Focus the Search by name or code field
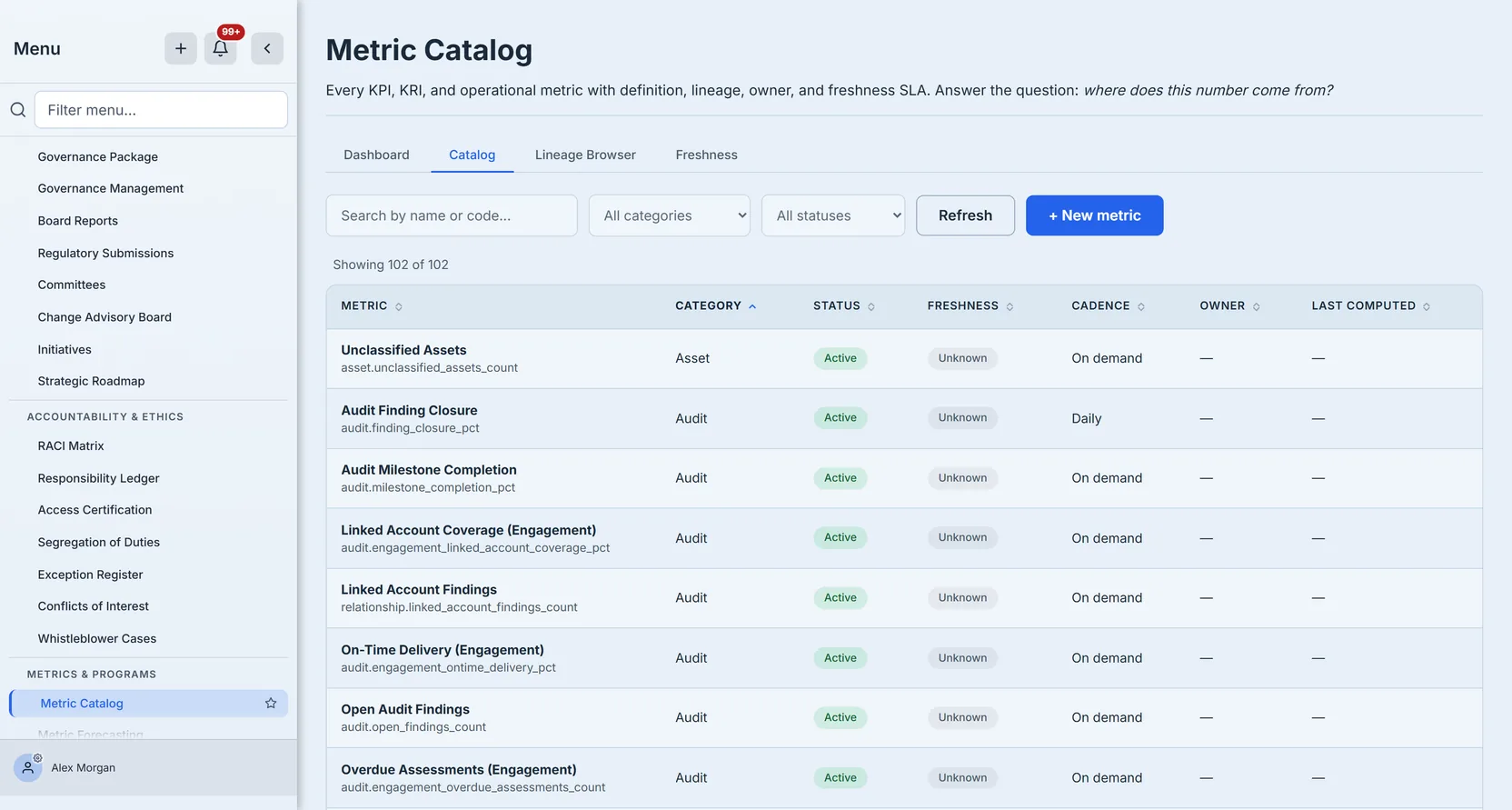1512x810 pixels. tap(452, 215)
